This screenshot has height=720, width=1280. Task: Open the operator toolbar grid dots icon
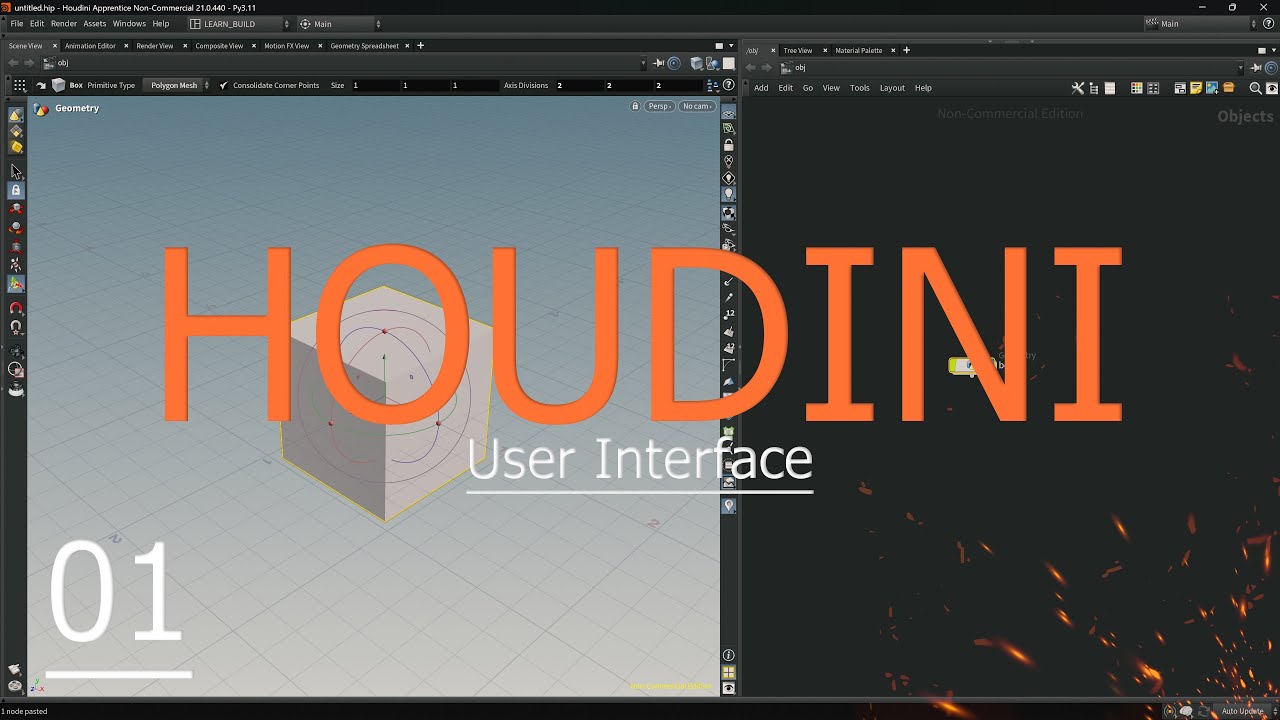19,85
